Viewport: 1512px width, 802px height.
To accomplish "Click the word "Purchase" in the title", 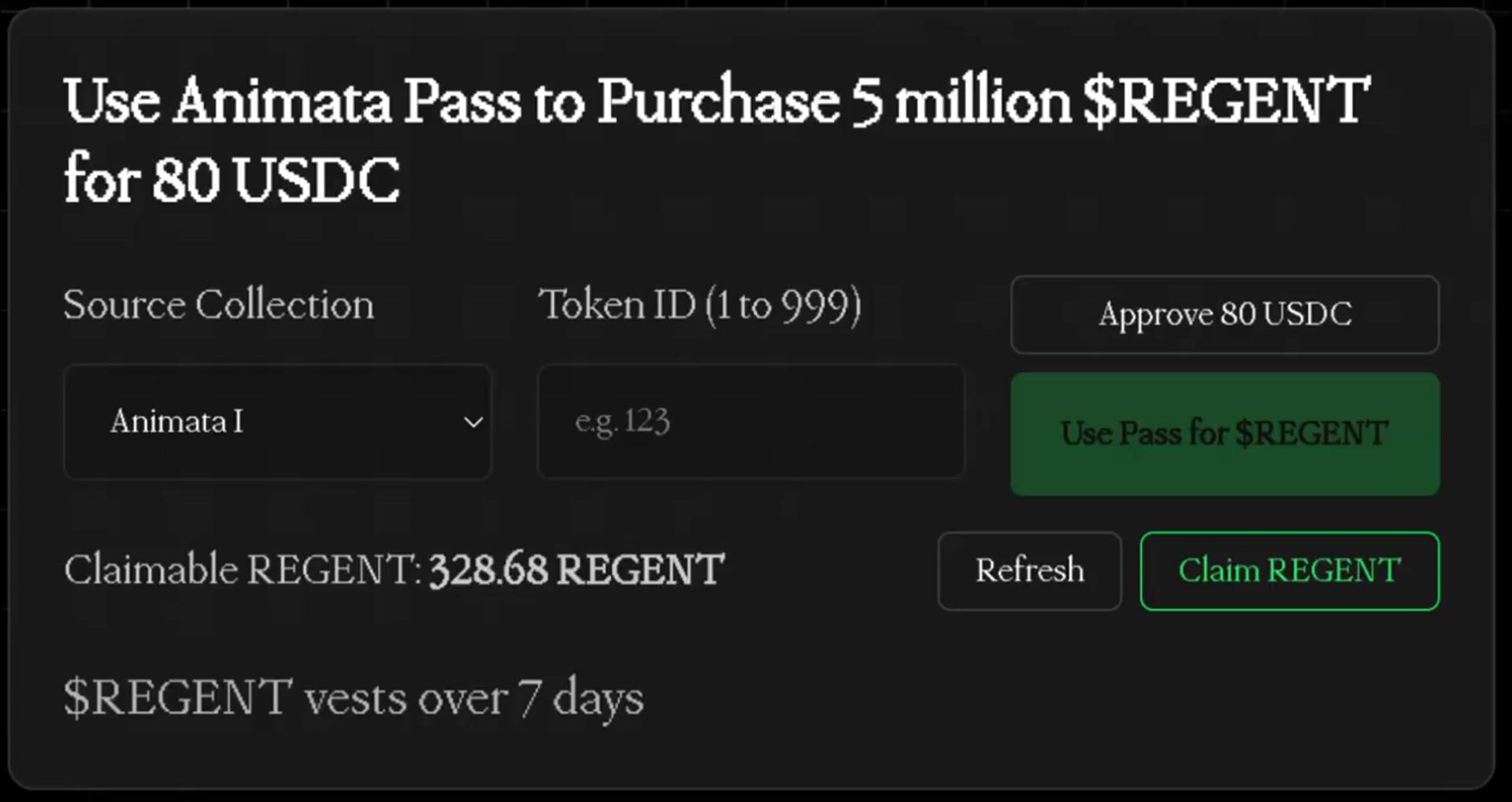I will (x=718, y=101).
